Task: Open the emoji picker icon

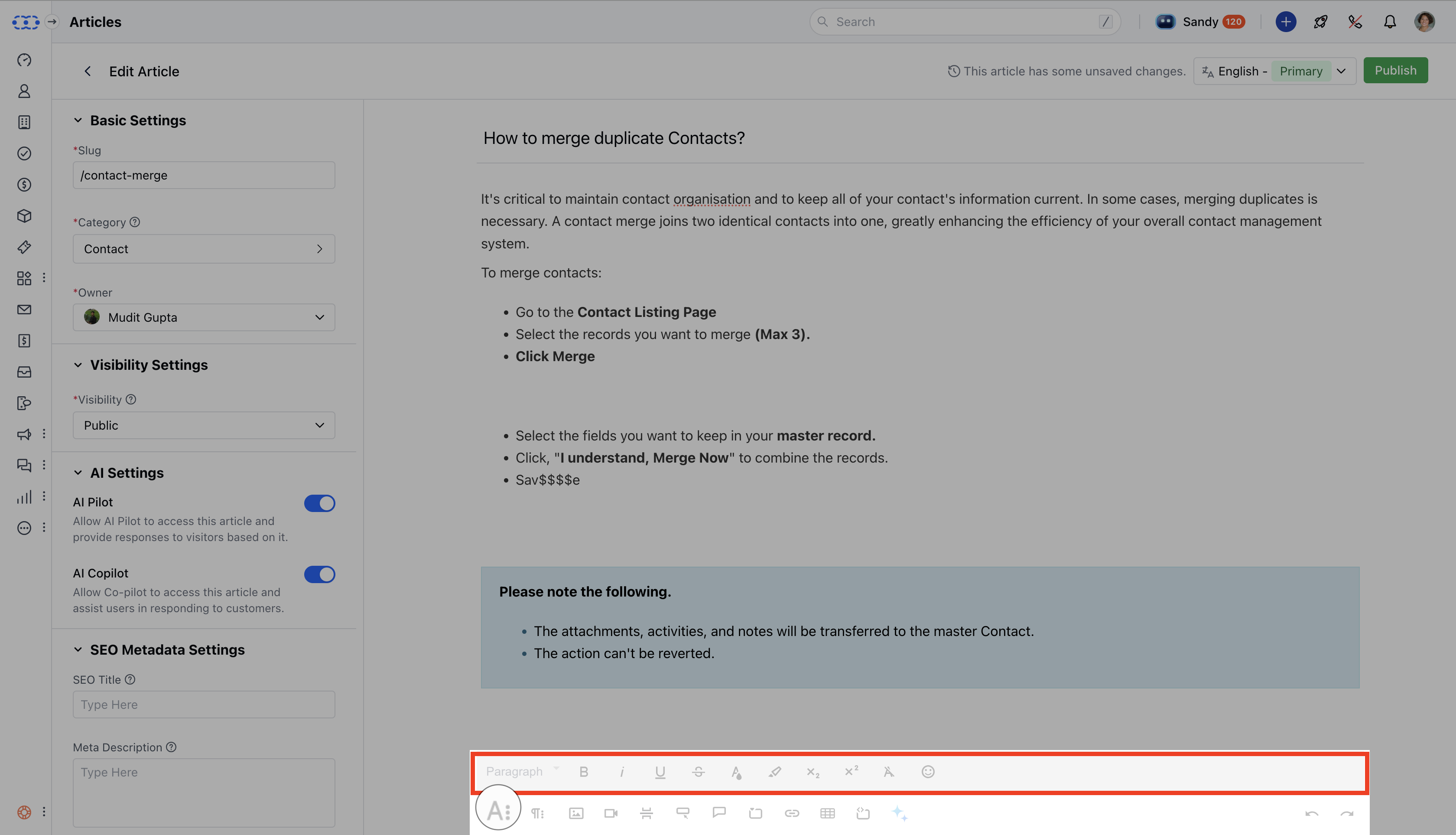Action: [x=928, y=772]
